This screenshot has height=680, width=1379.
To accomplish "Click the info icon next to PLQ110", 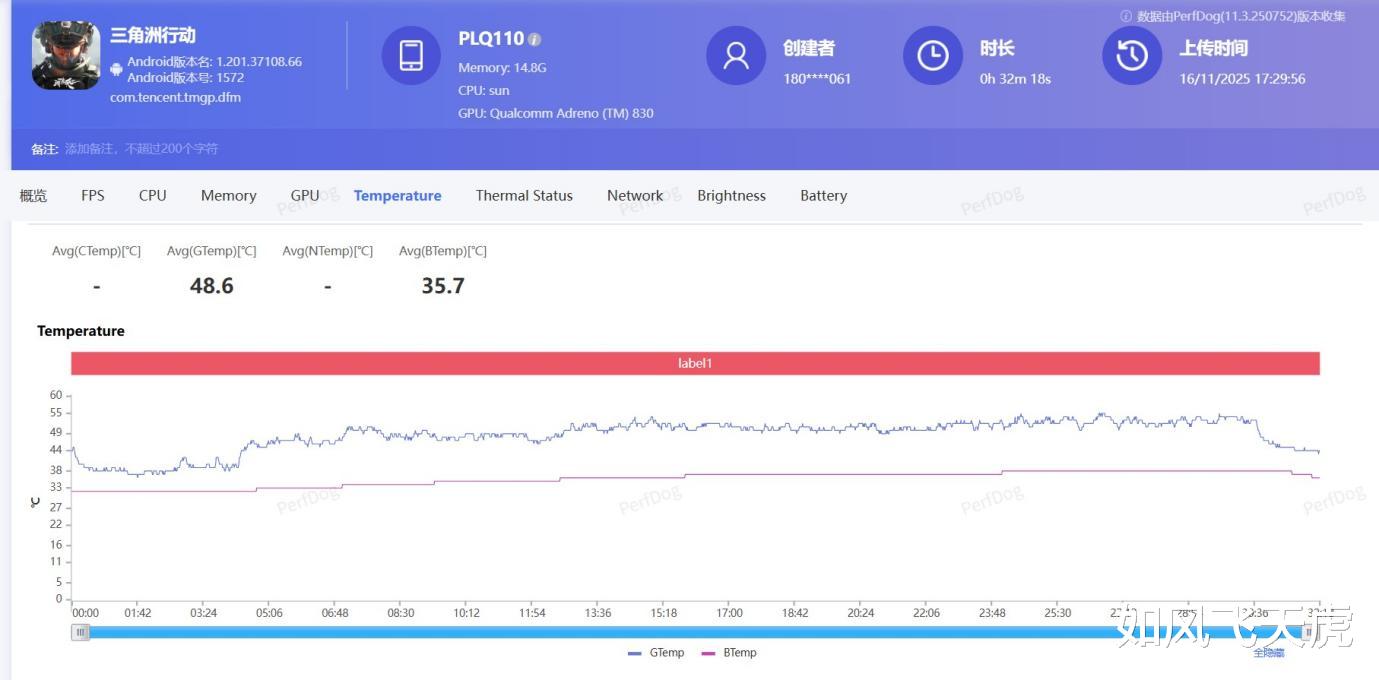I will (535, 40).
